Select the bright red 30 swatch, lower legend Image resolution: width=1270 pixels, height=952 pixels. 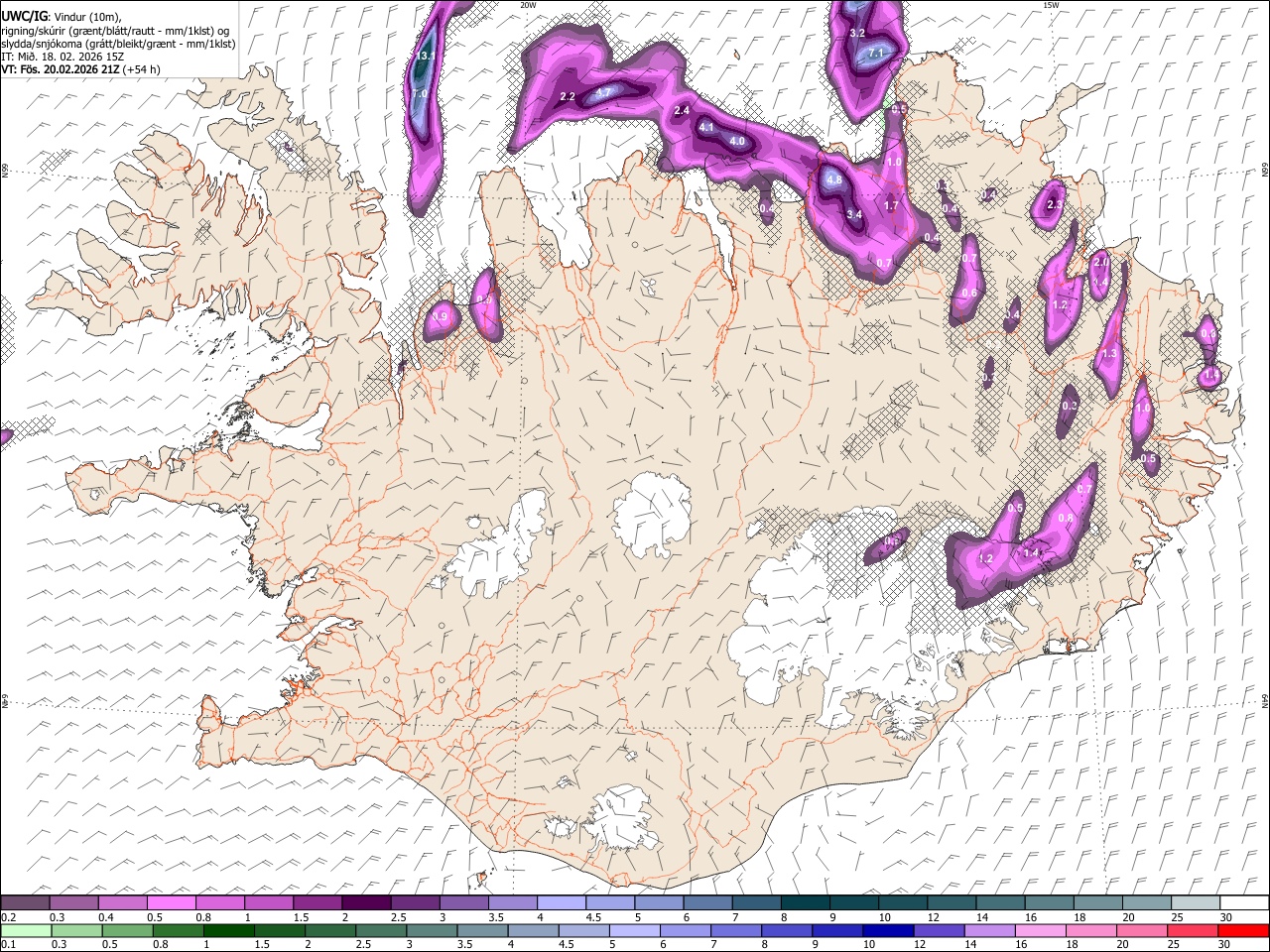click(1243, 930)
